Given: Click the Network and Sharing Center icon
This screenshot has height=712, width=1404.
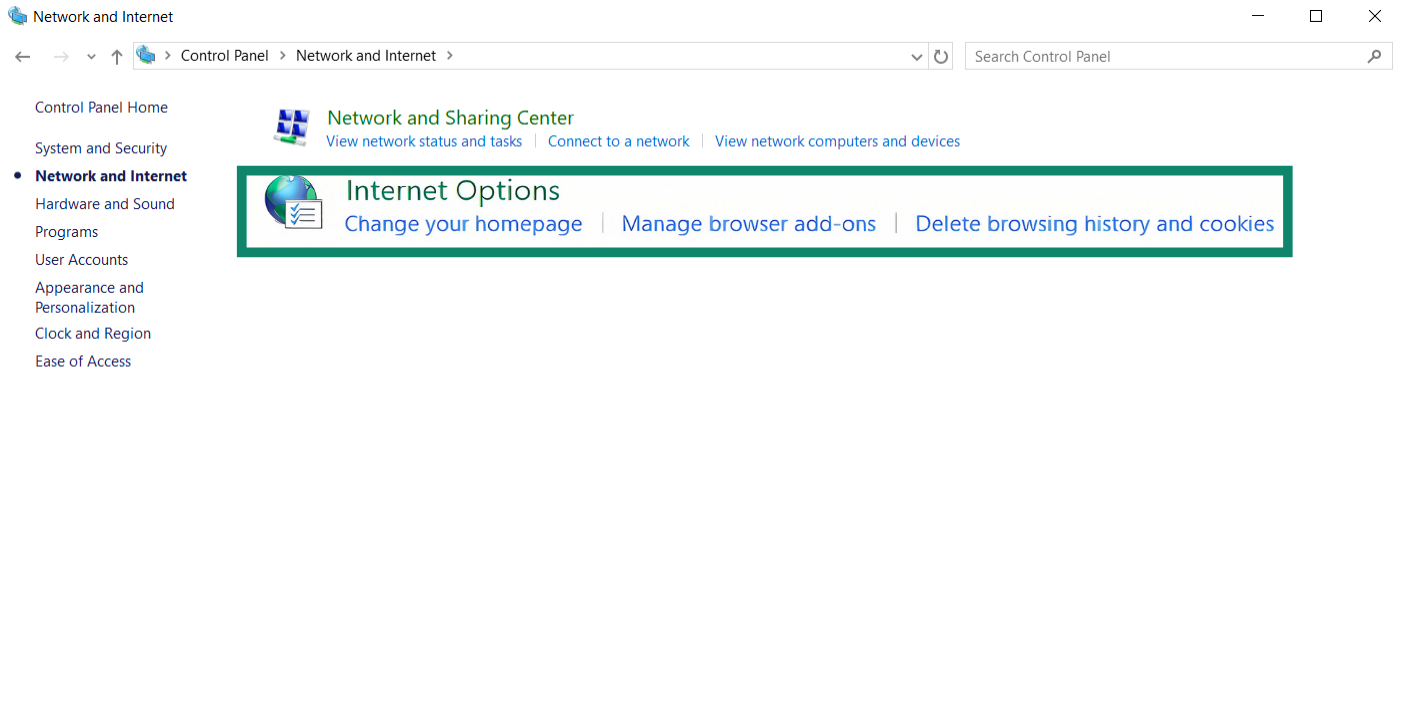Looking at the screenshot, I should point(292,127).
